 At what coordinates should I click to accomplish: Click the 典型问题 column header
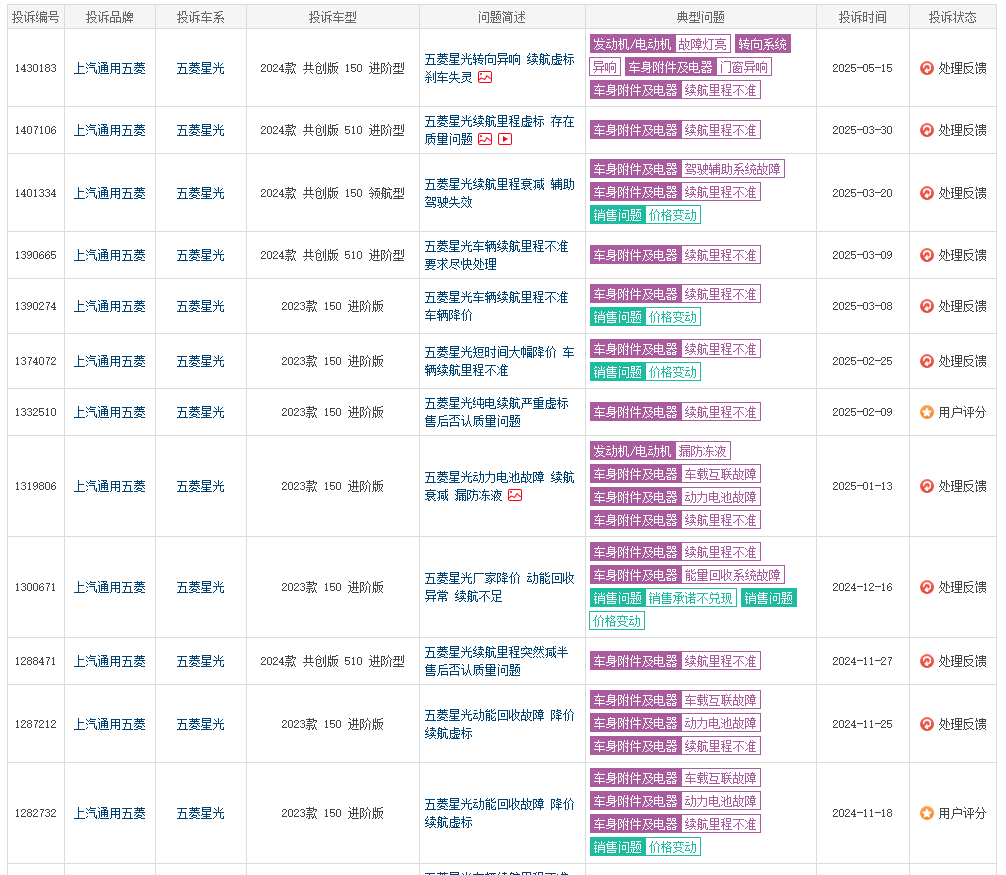tap(701, 17)
